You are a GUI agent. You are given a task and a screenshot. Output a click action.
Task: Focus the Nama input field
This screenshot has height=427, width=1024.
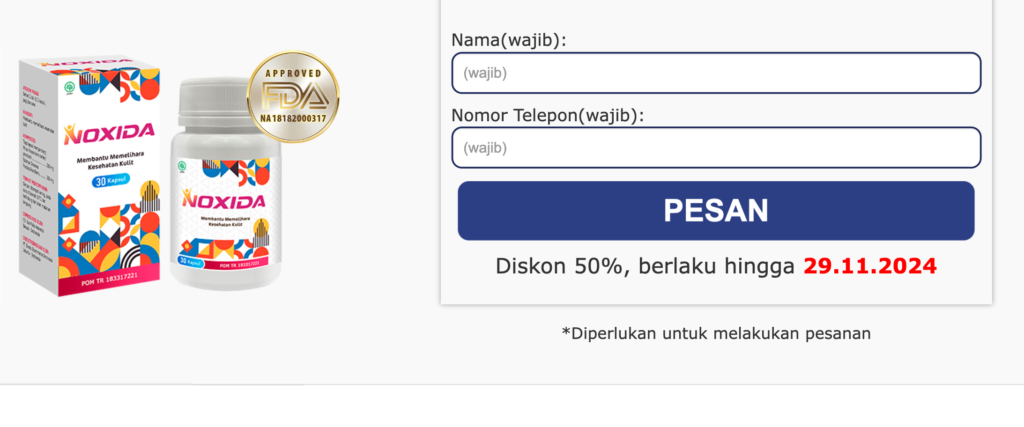(x=715, y=73)
